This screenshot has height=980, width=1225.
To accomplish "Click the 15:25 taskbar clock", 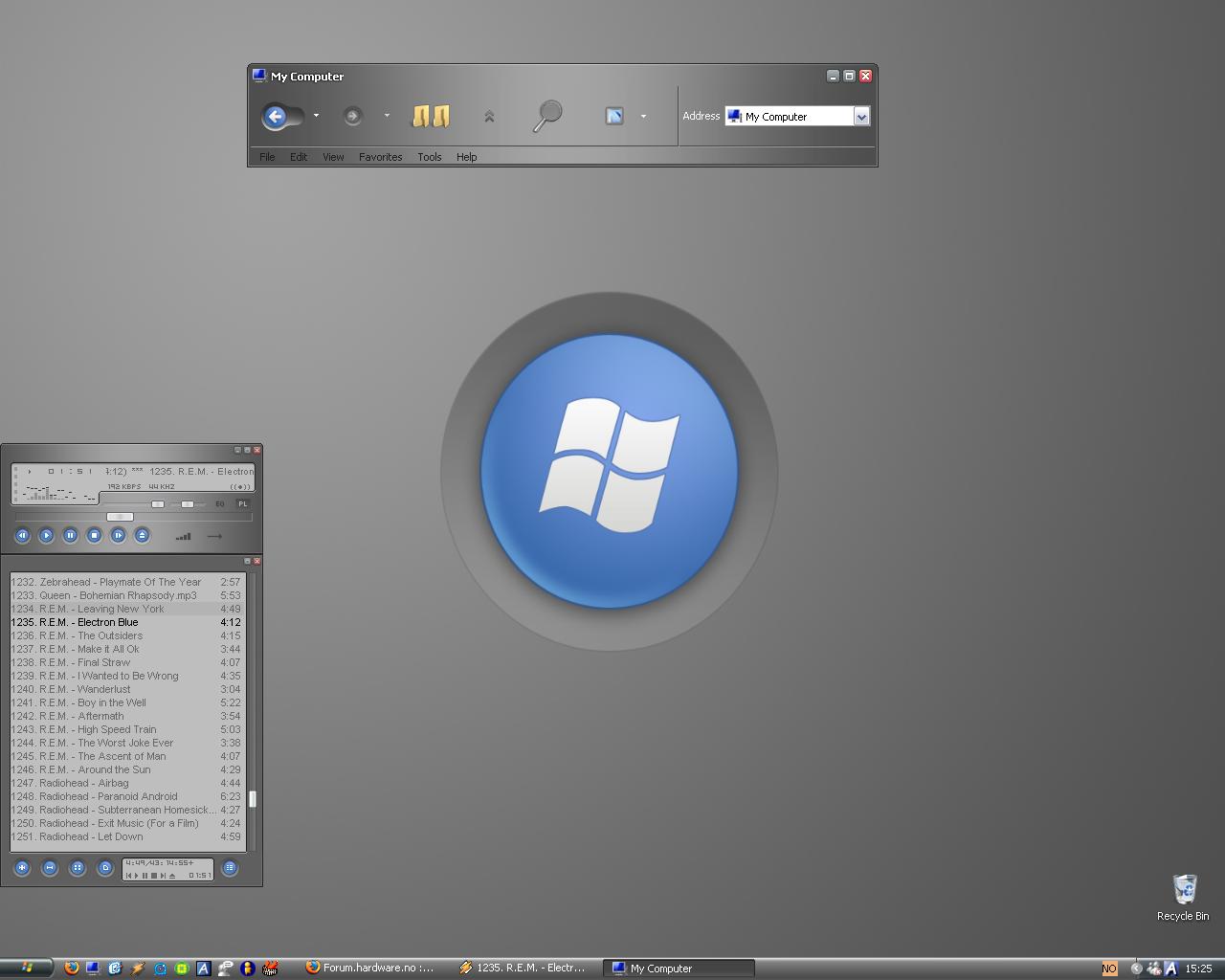I will click(x=1198, y=969).
